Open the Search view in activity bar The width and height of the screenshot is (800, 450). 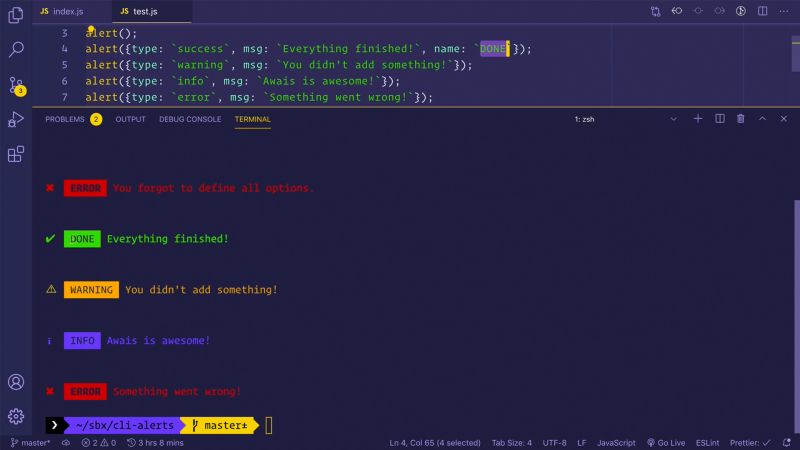[x=16, y=49]
